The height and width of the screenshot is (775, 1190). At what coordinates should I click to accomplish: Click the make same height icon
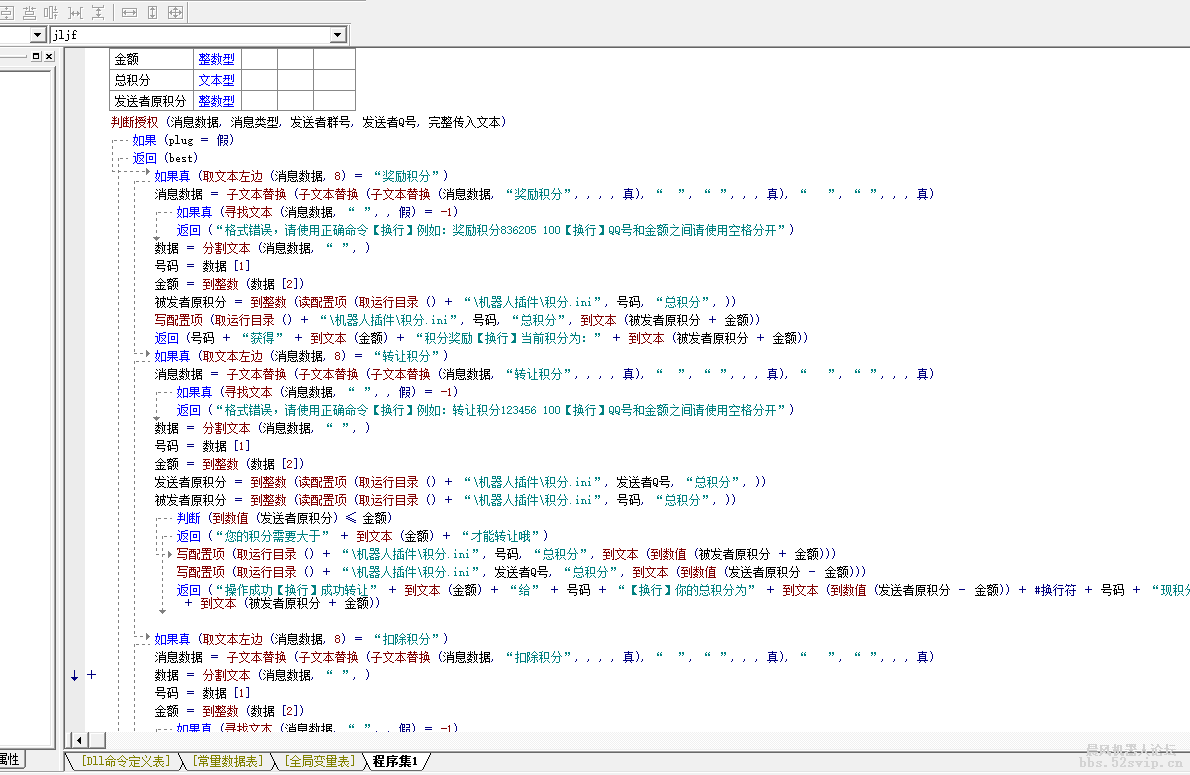(x=150, y=12)
